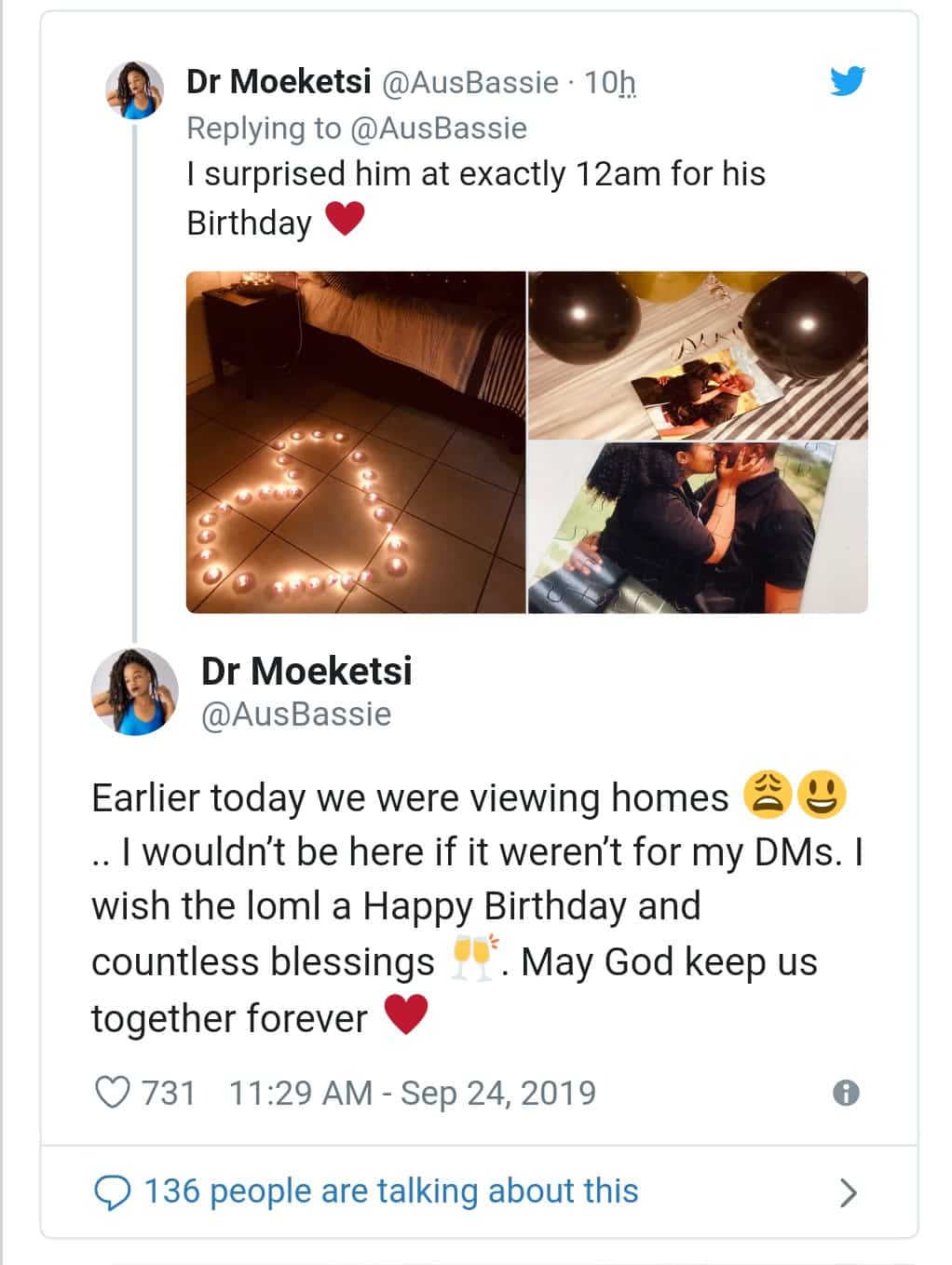
Task: Click the 731 likes count
Action: point(168,1093)
